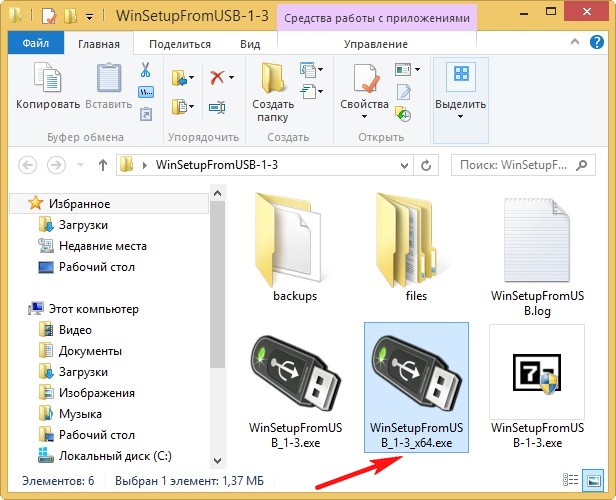The image size is (616, 500).
Task: Click the red X Delete icon
Action: (217, 76)
